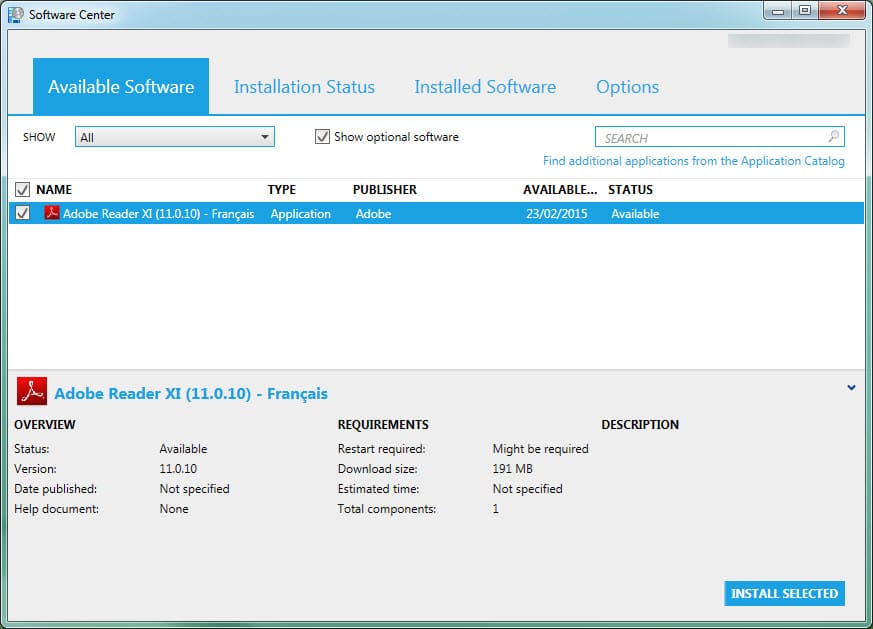
Task: Sort by the NAME column header
Action: 54,190
